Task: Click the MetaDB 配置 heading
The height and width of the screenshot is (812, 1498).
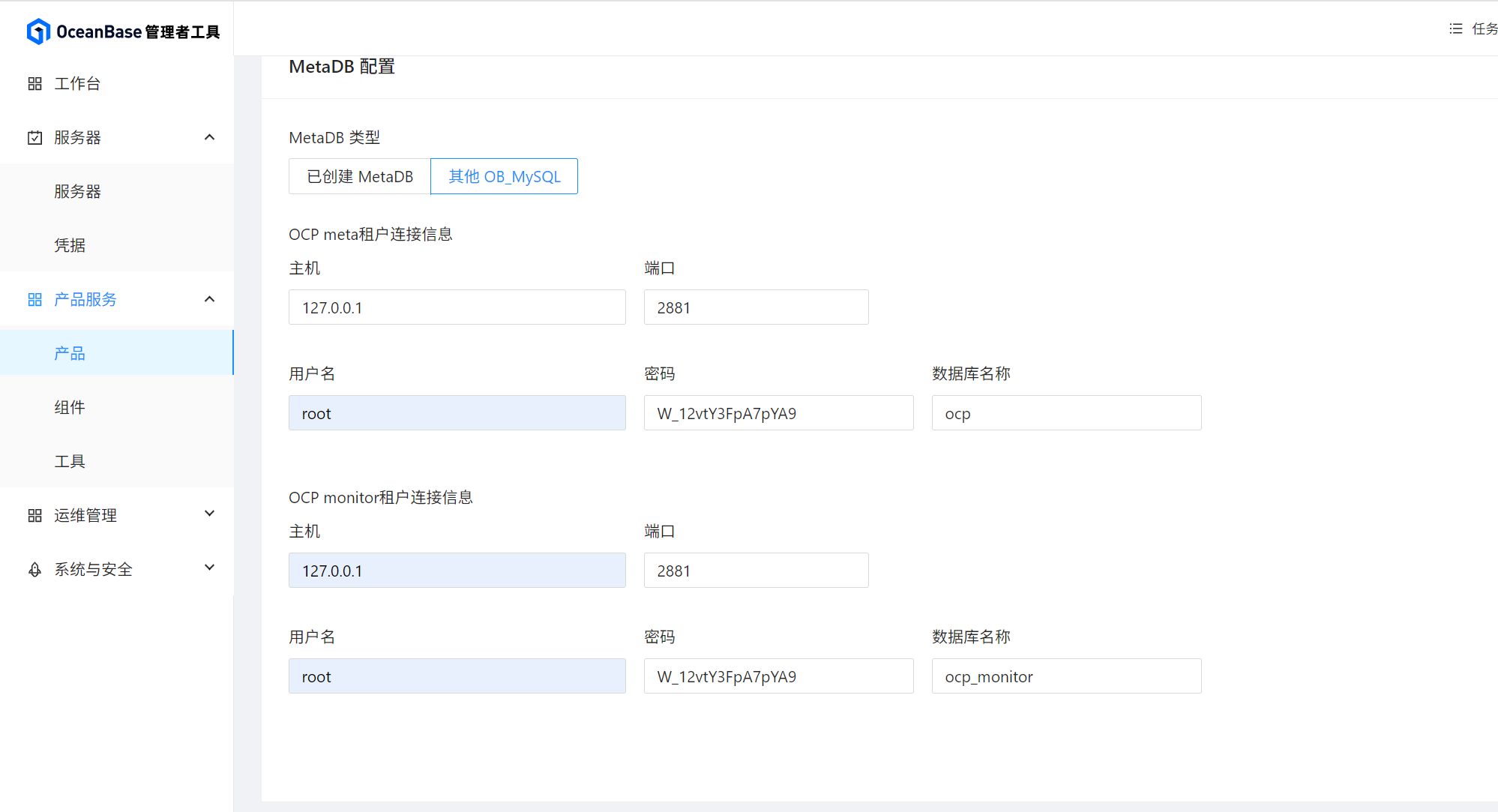Action: [342, 67]
